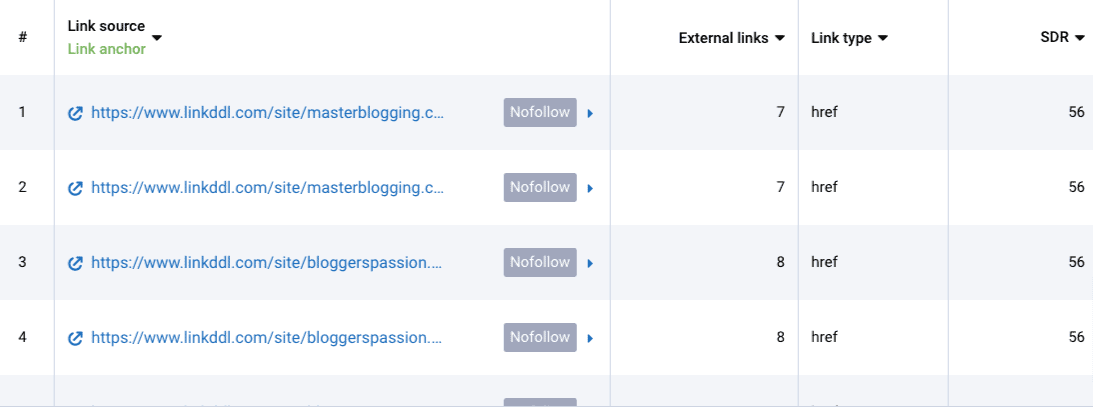Click the Link anchor green label
This screenshot has height=408, width=1093.
pos(107,49)
